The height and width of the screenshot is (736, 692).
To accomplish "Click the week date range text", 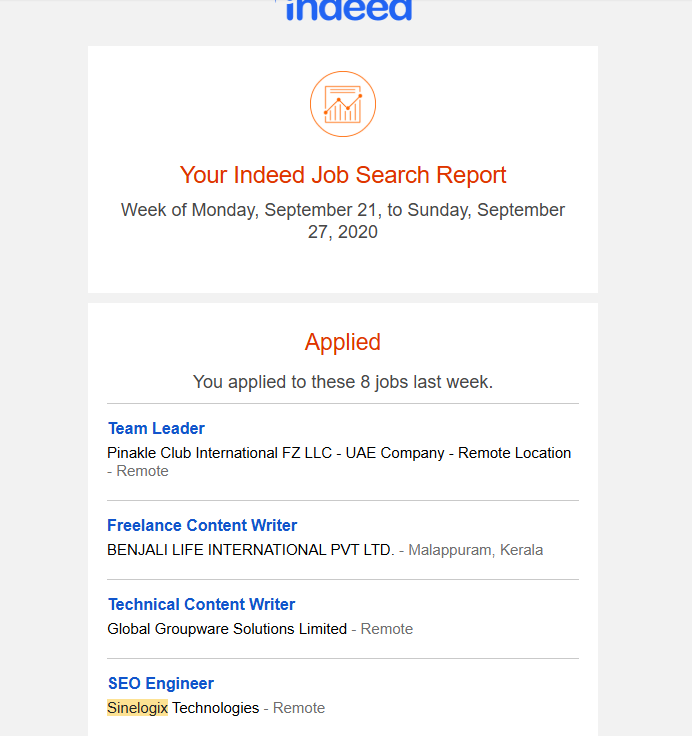I will pyautogui.click(x=343, y=221).
